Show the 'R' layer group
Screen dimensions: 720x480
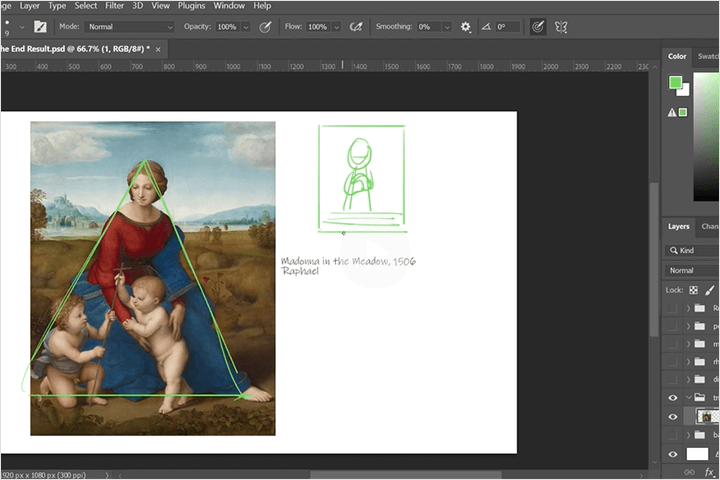pos(672,308)
